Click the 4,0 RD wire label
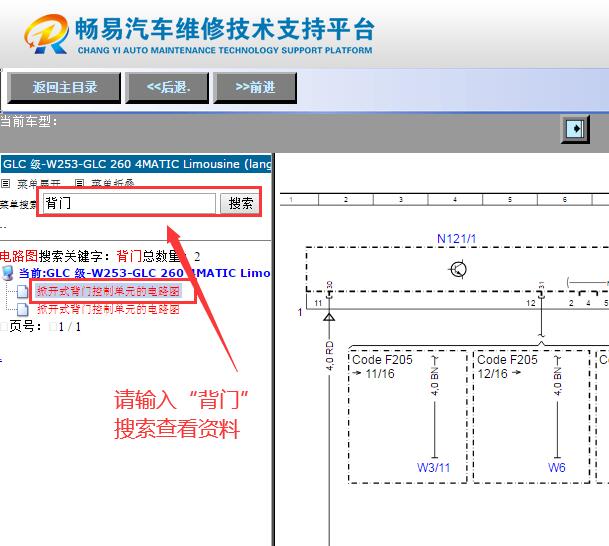 pyautogui.click(x=330, y=355)
